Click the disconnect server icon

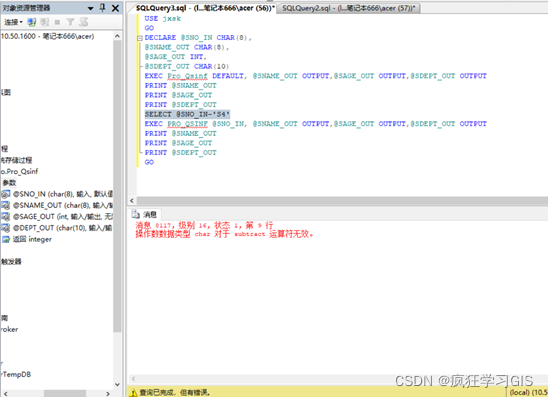tap(45, 22)
